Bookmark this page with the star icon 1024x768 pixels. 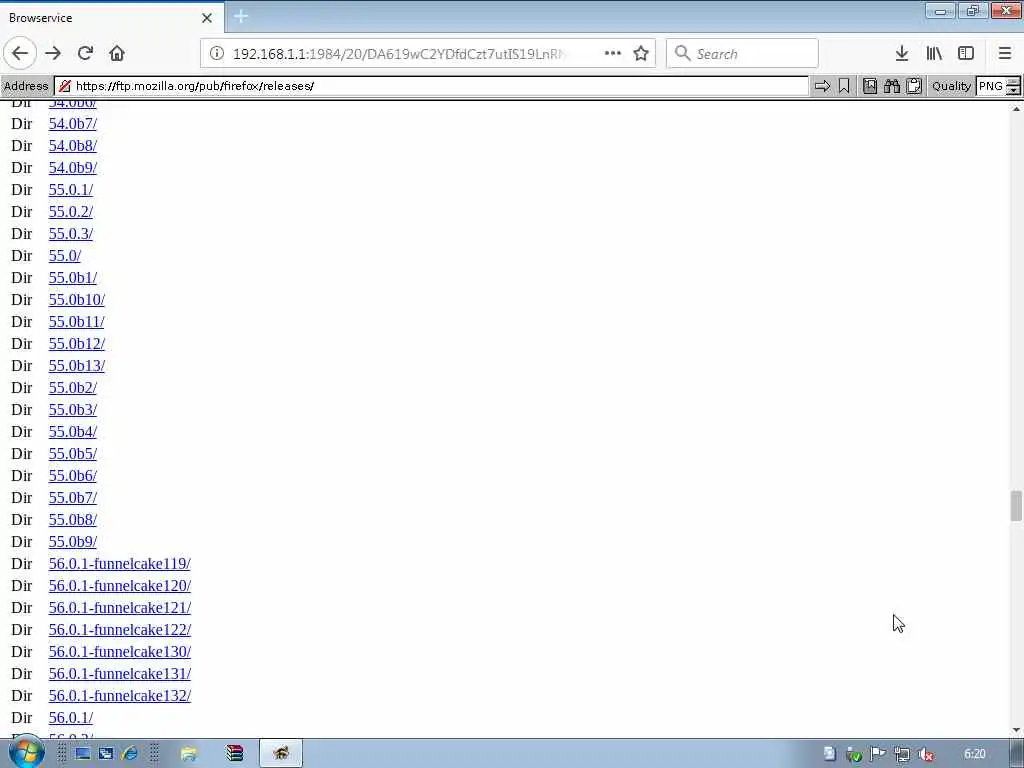coord(641,53)
